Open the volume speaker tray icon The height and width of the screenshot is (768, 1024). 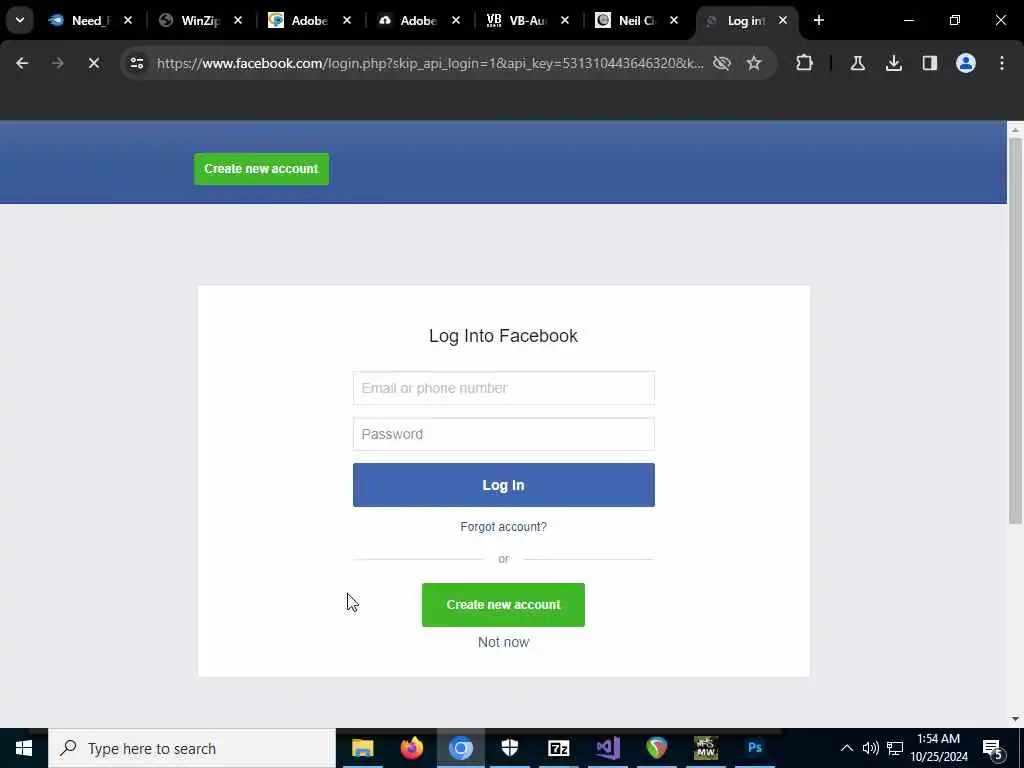pos(871,748)
